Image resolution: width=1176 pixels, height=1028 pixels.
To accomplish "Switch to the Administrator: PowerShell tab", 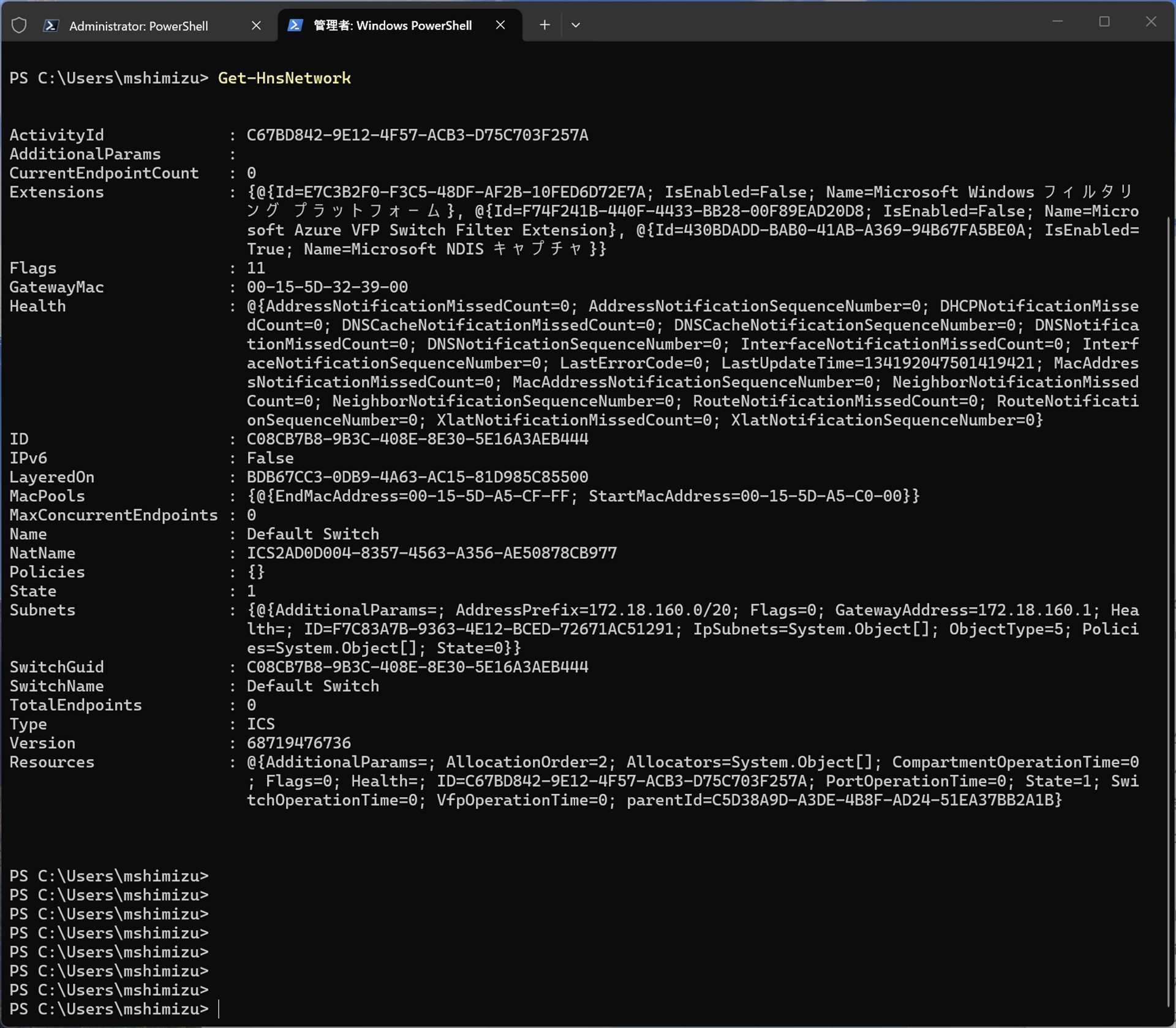I will click(x=138, y=26).
